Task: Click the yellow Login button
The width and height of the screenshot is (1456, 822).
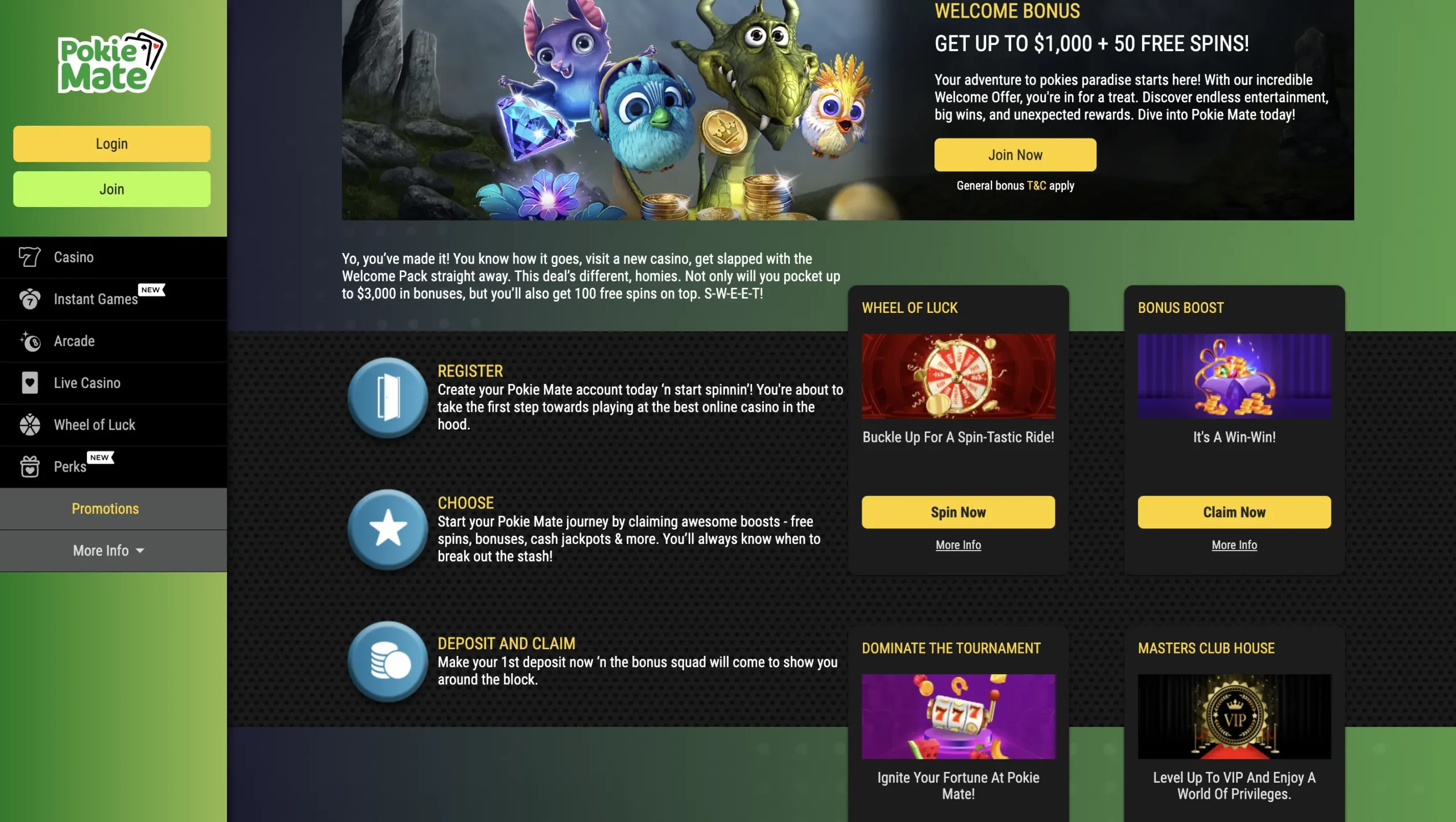Action: tap(112, 144)
